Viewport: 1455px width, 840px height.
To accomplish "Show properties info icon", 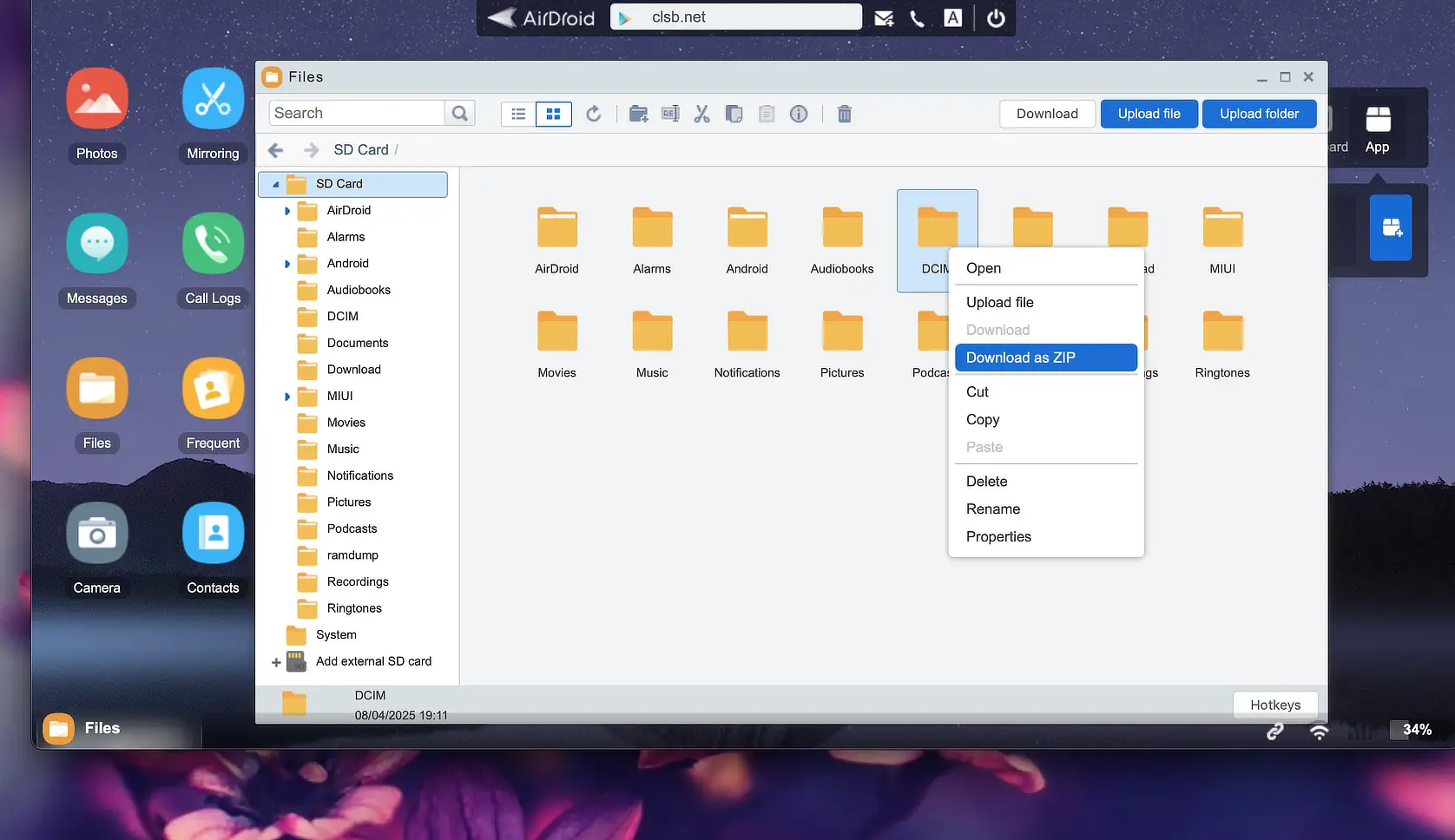I will 799,114.
